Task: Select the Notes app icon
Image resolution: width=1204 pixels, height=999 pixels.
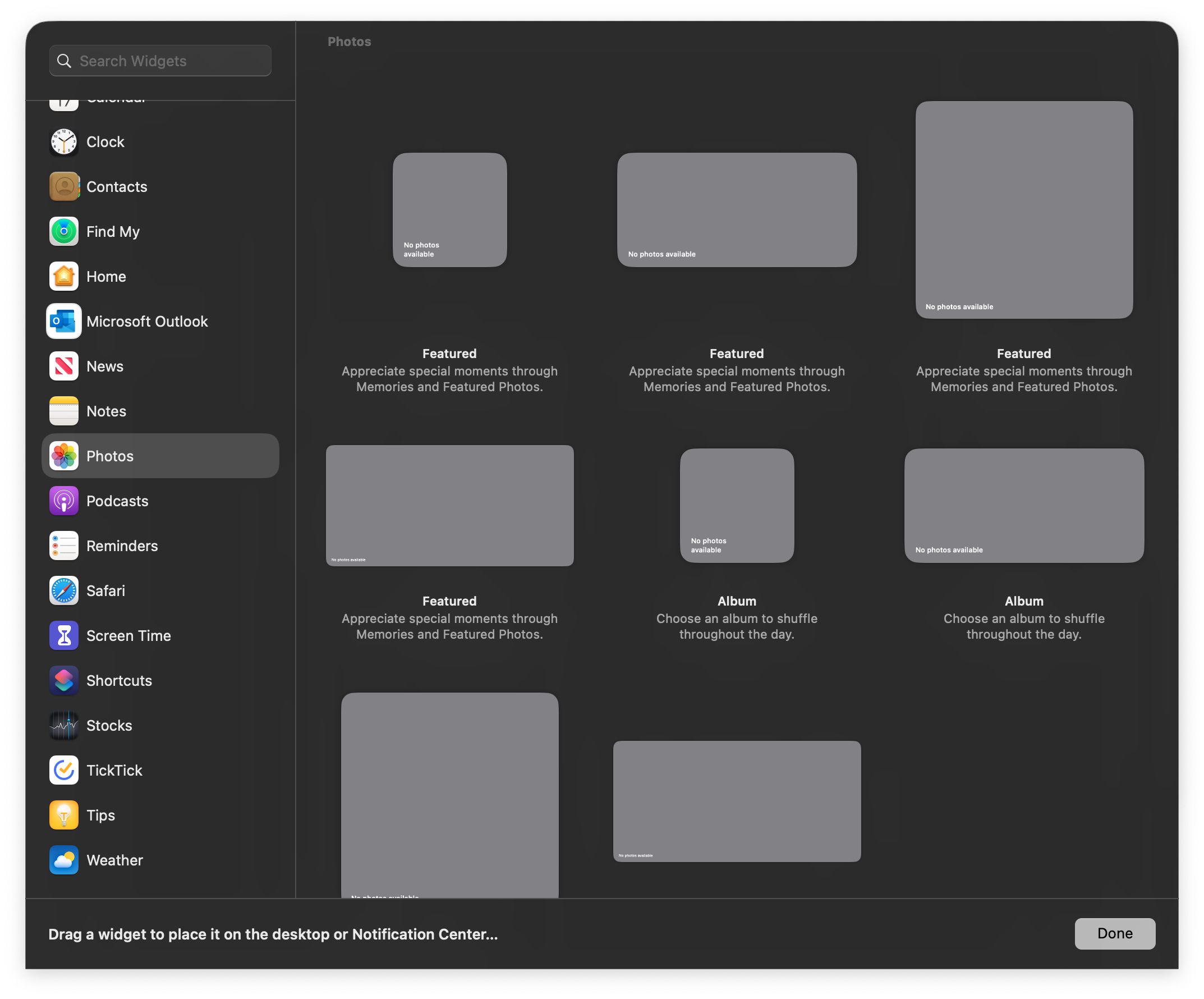Action: [63, 411]
